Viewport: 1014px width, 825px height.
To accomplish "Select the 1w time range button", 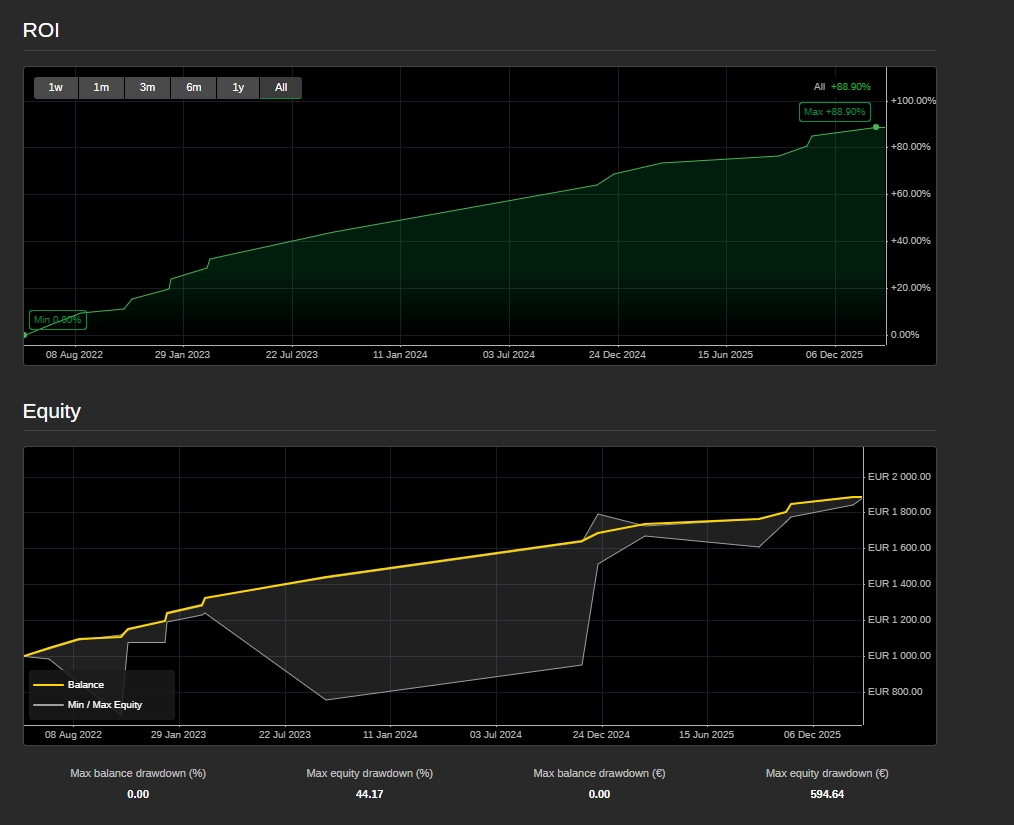I will coord(56,88).
